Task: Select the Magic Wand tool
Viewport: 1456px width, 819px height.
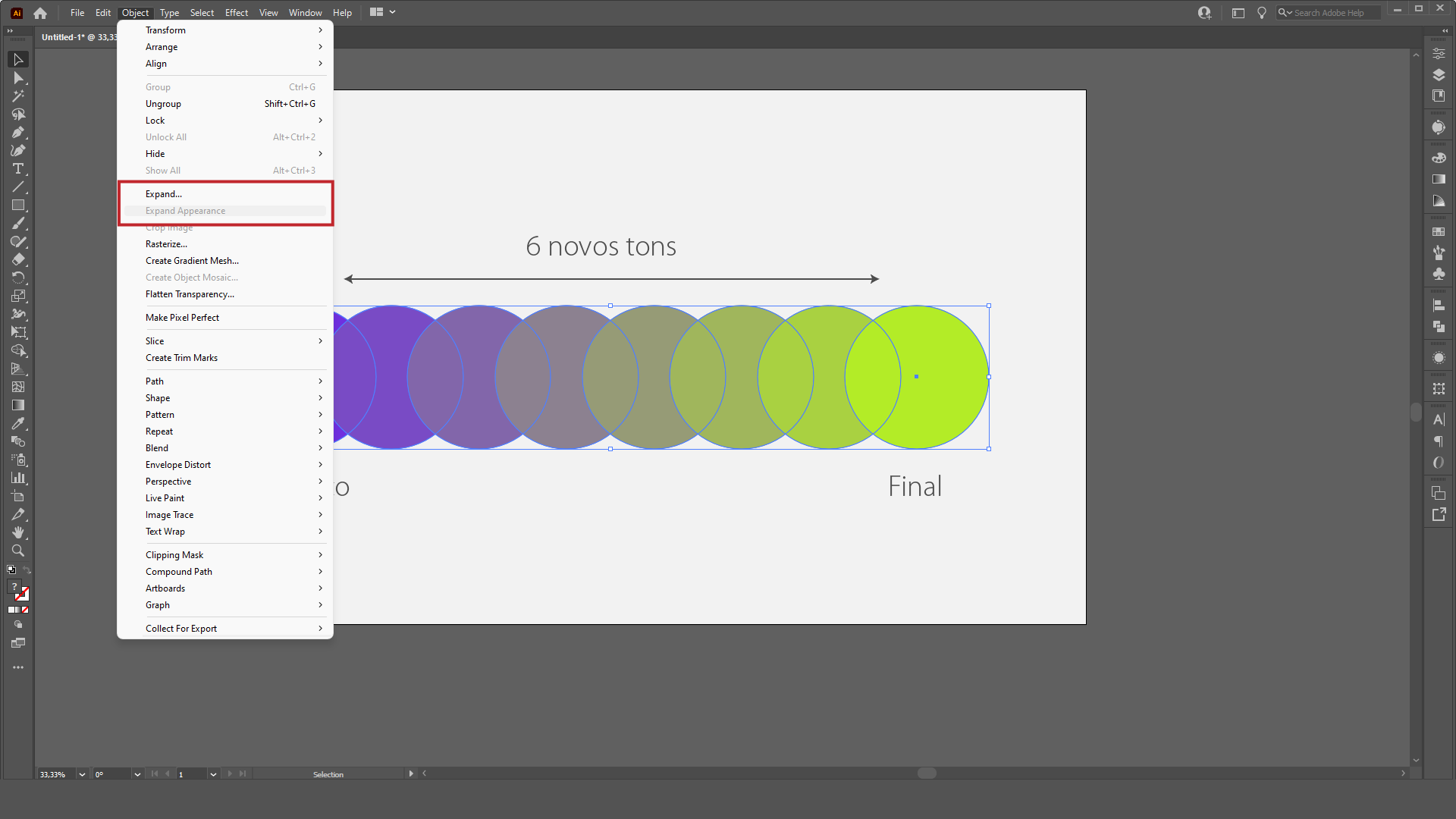Action: [18, 96]
